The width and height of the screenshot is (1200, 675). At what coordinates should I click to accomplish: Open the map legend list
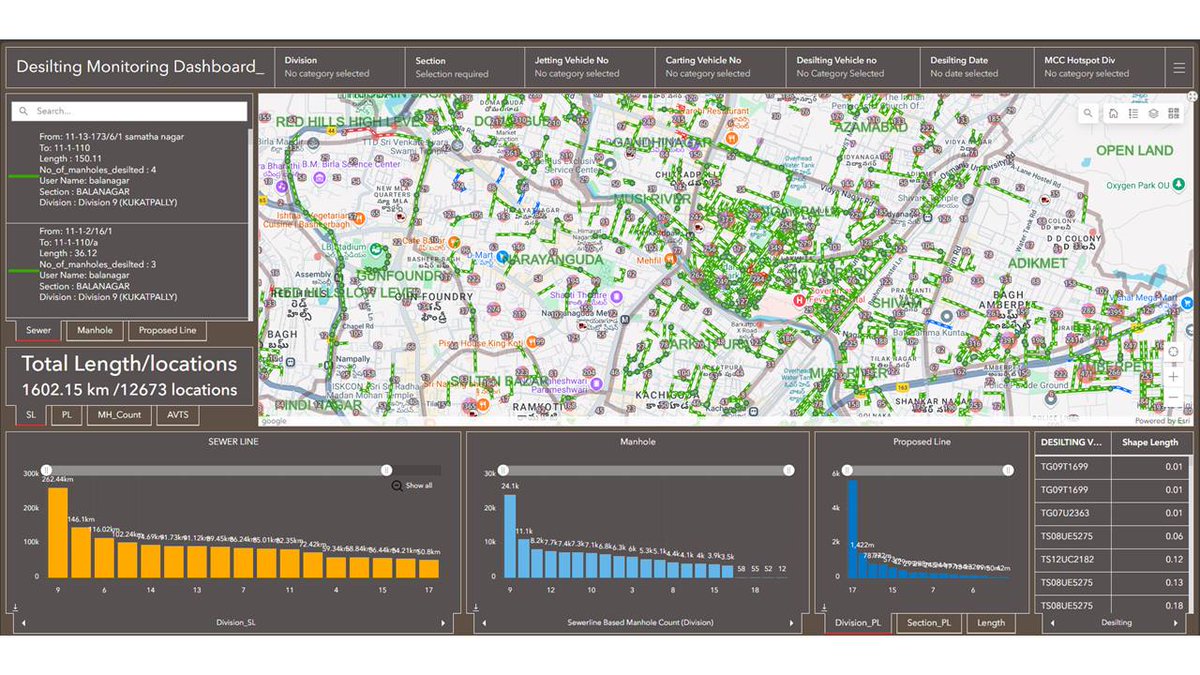tap(1133, 113)
